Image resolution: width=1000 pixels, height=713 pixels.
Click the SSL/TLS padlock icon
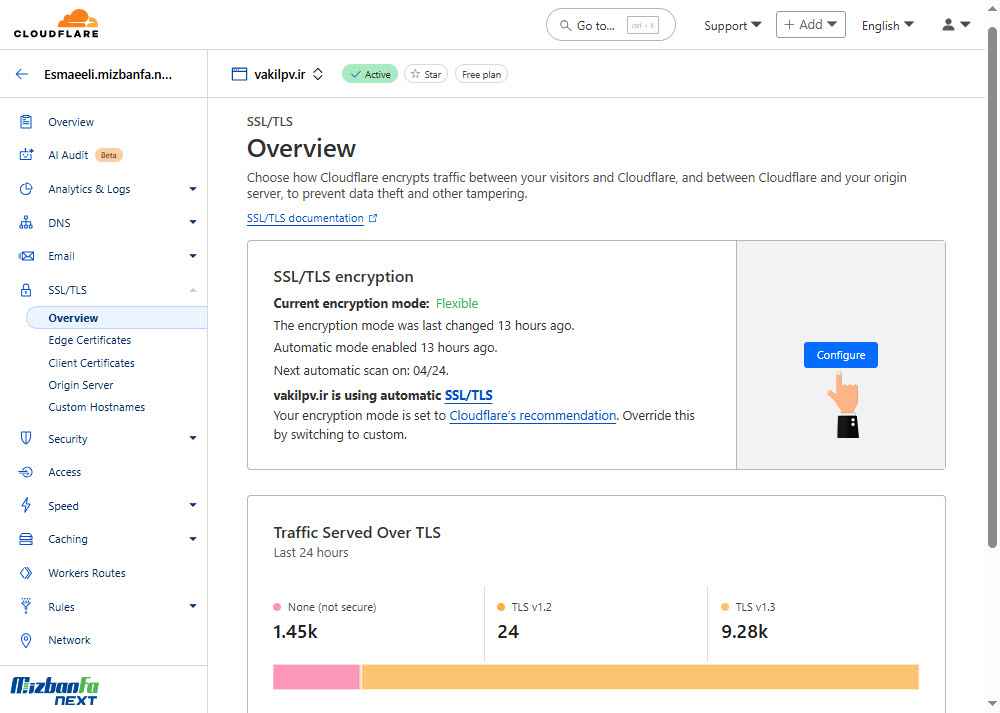26,290
